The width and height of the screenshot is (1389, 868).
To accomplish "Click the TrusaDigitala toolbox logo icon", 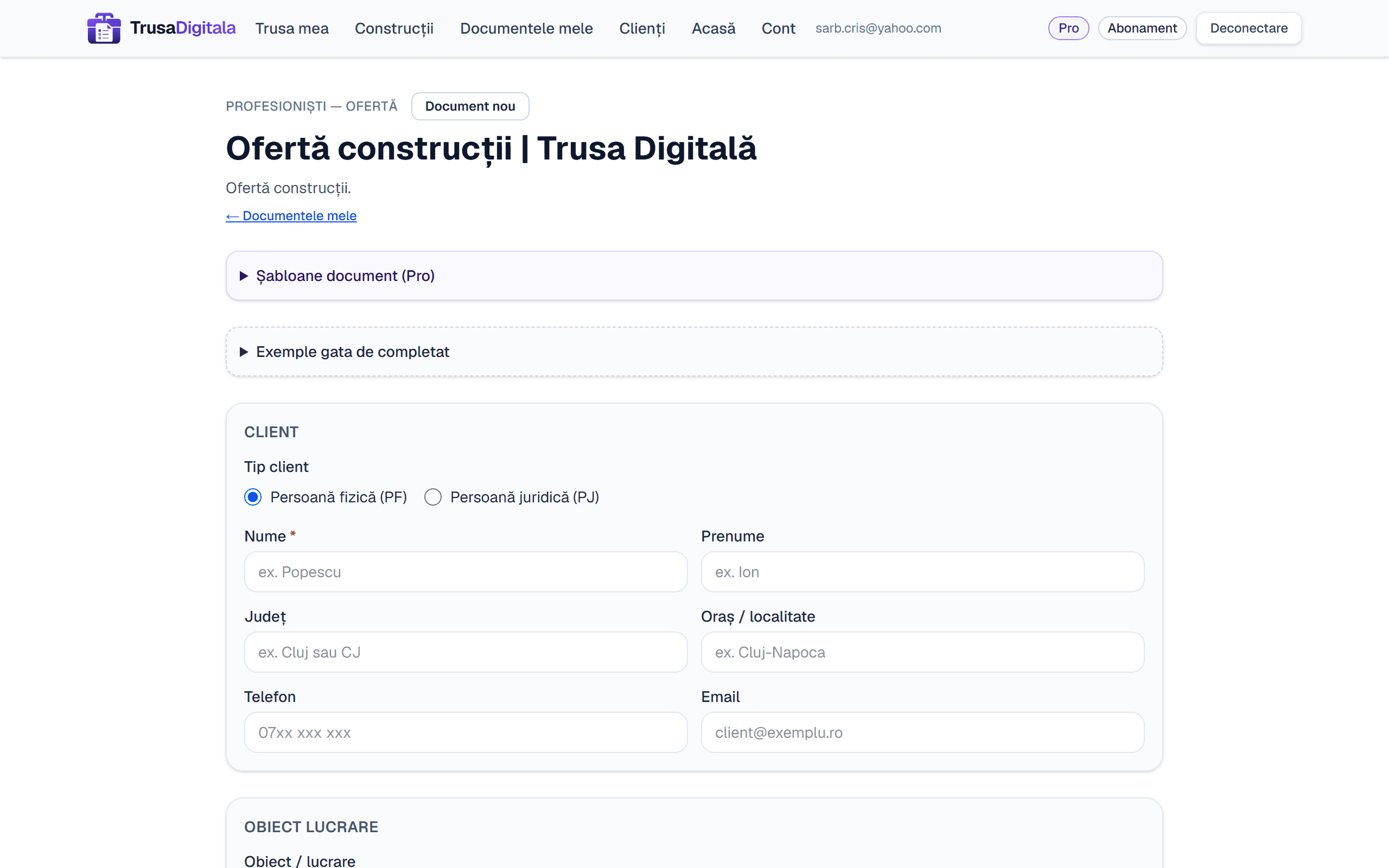I will coord(104,28).
